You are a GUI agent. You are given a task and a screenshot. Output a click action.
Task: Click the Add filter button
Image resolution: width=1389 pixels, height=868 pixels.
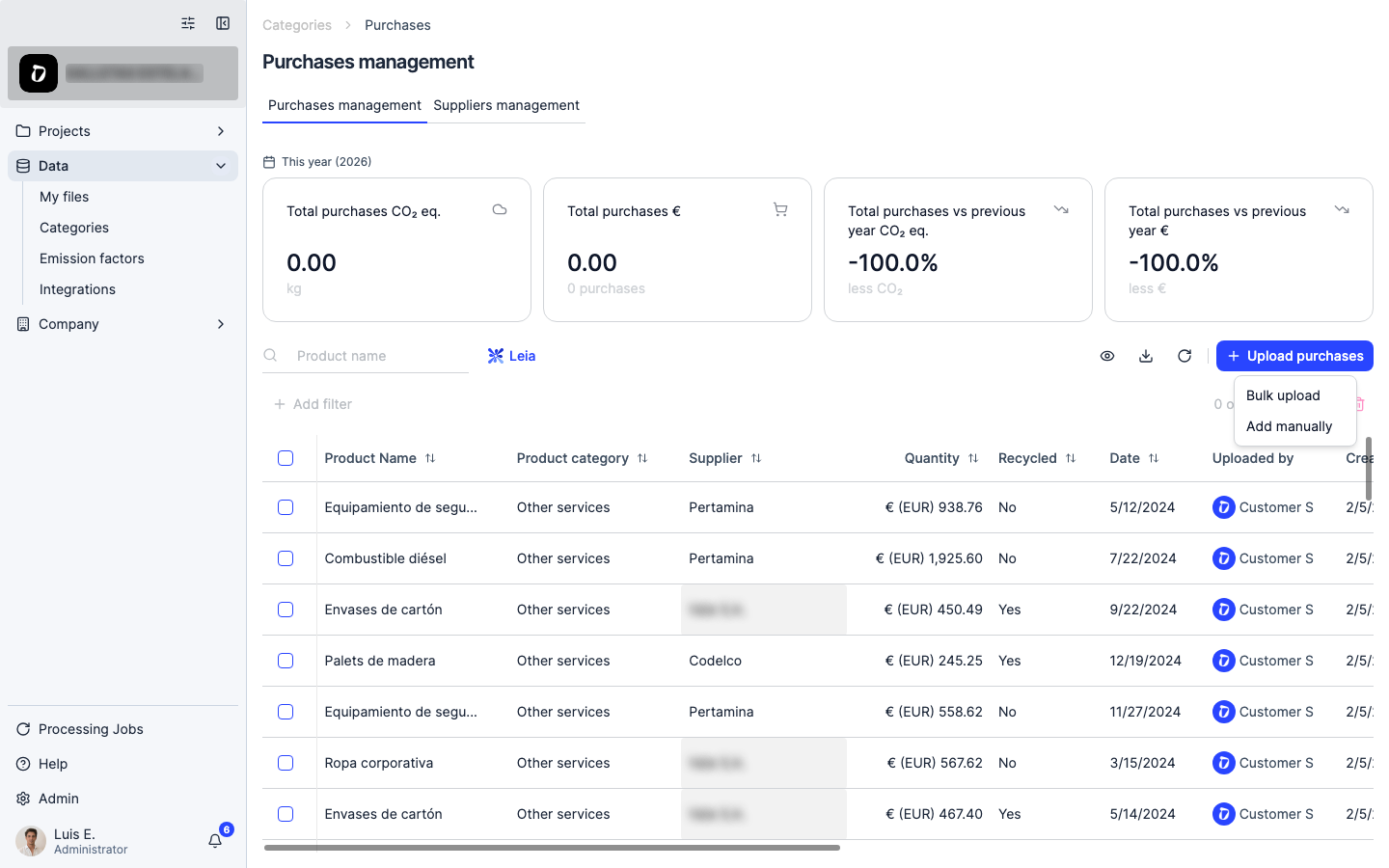pos(313,404)
